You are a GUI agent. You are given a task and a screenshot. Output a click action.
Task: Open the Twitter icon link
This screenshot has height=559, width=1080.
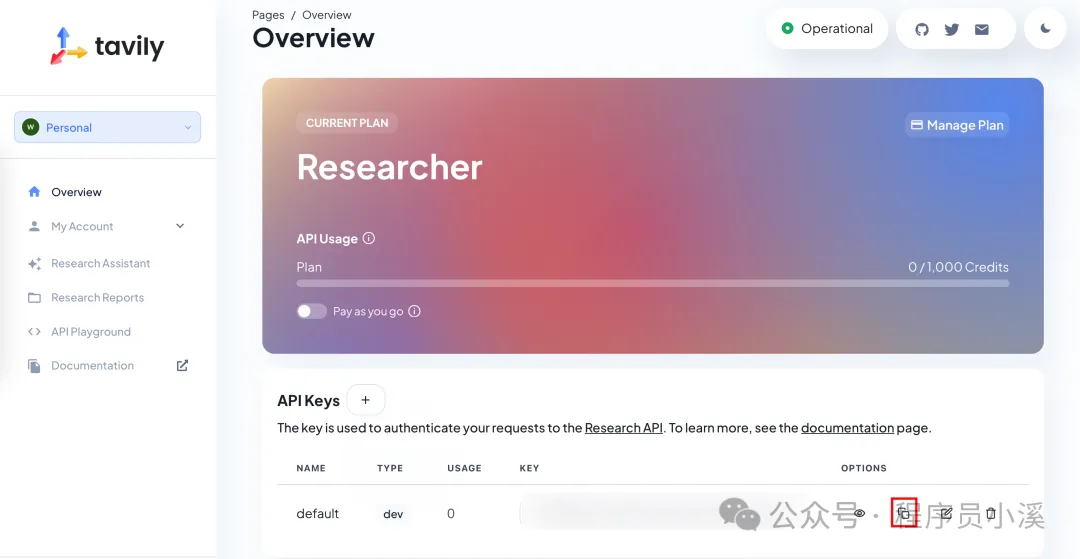952,30
